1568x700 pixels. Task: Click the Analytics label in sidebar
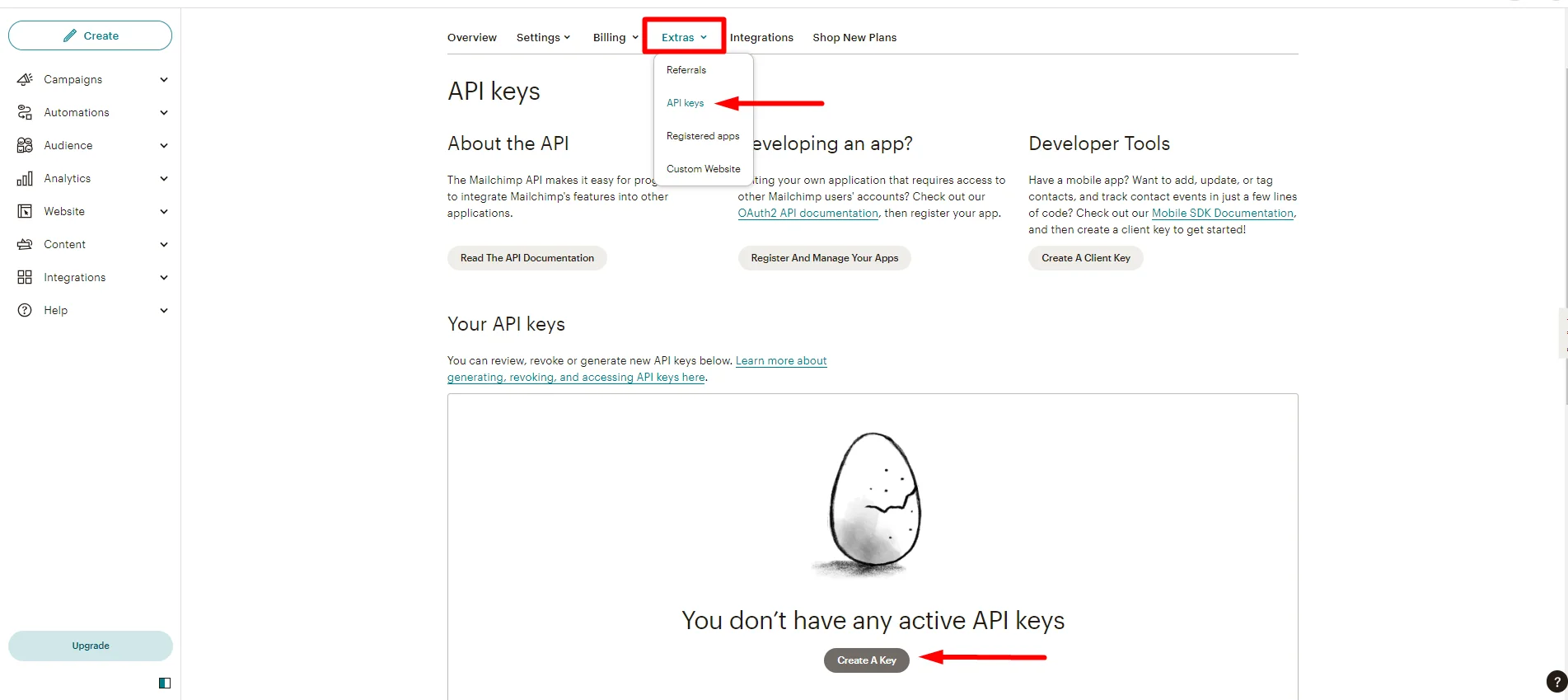(68, 178)
